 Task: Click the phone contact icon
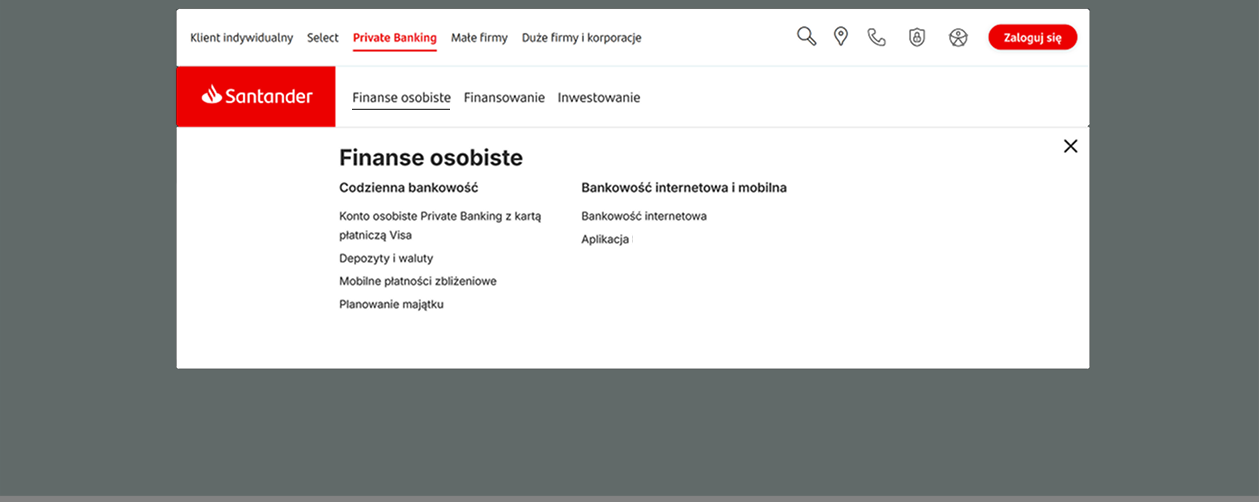[877, 37]
